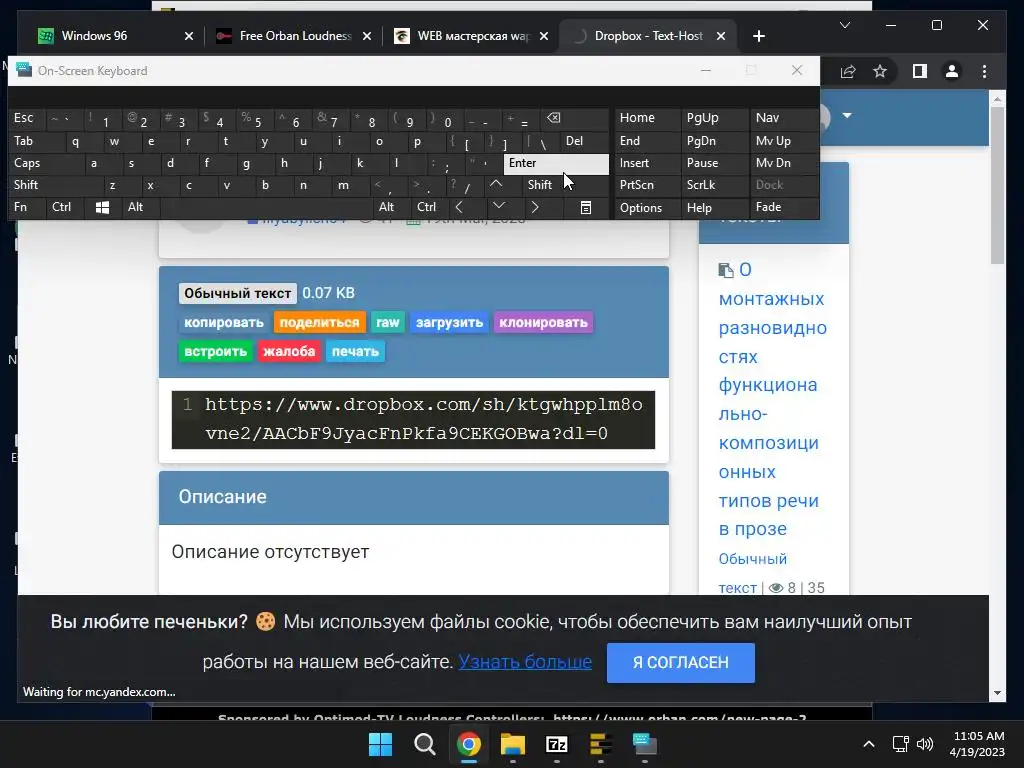Click the taskbar clock and date
The image size is (1024, 768).
click(976, 744)
